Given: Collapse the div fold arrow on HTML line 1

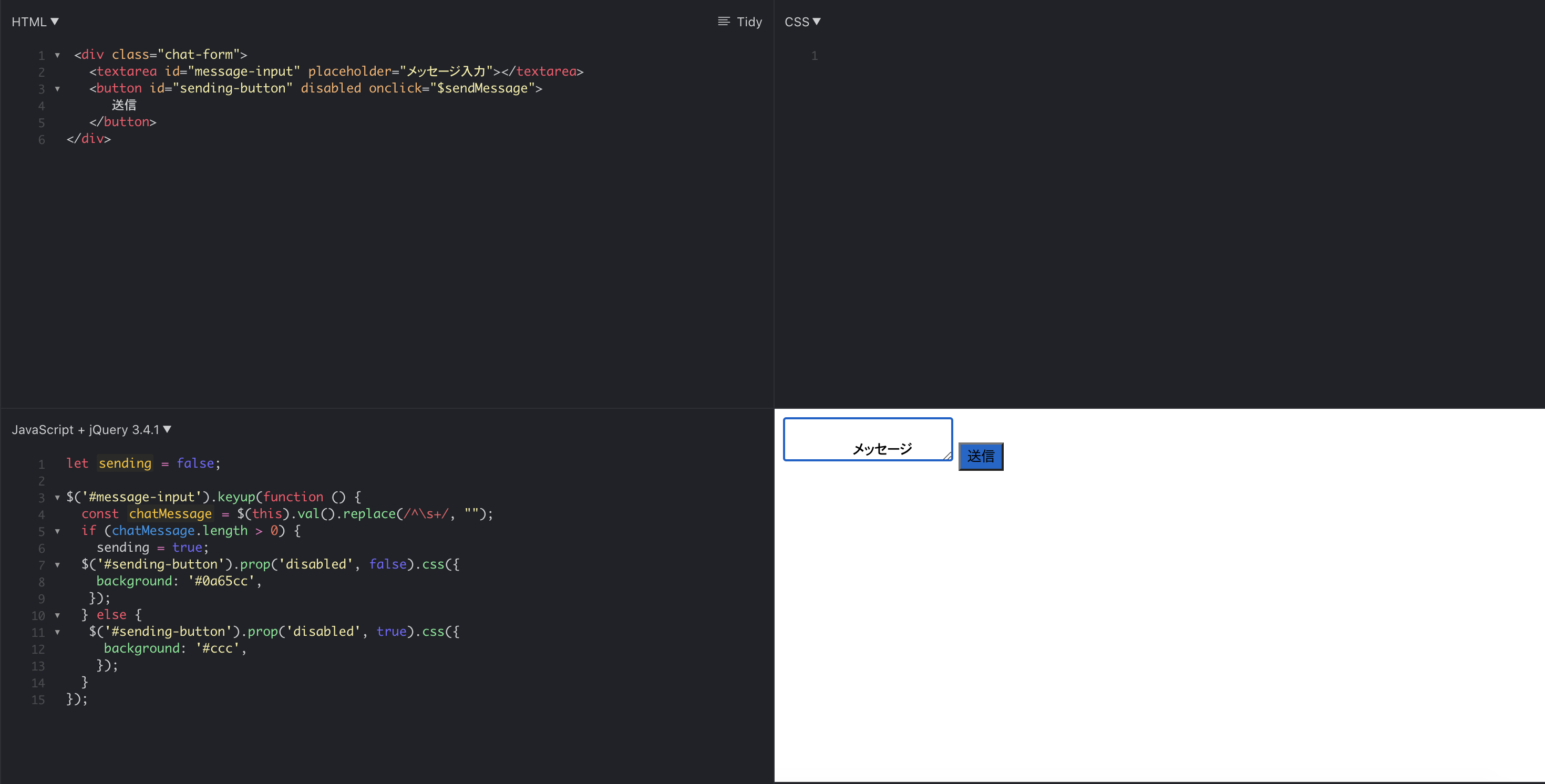Looking at the screenshot, I should 58,55.
